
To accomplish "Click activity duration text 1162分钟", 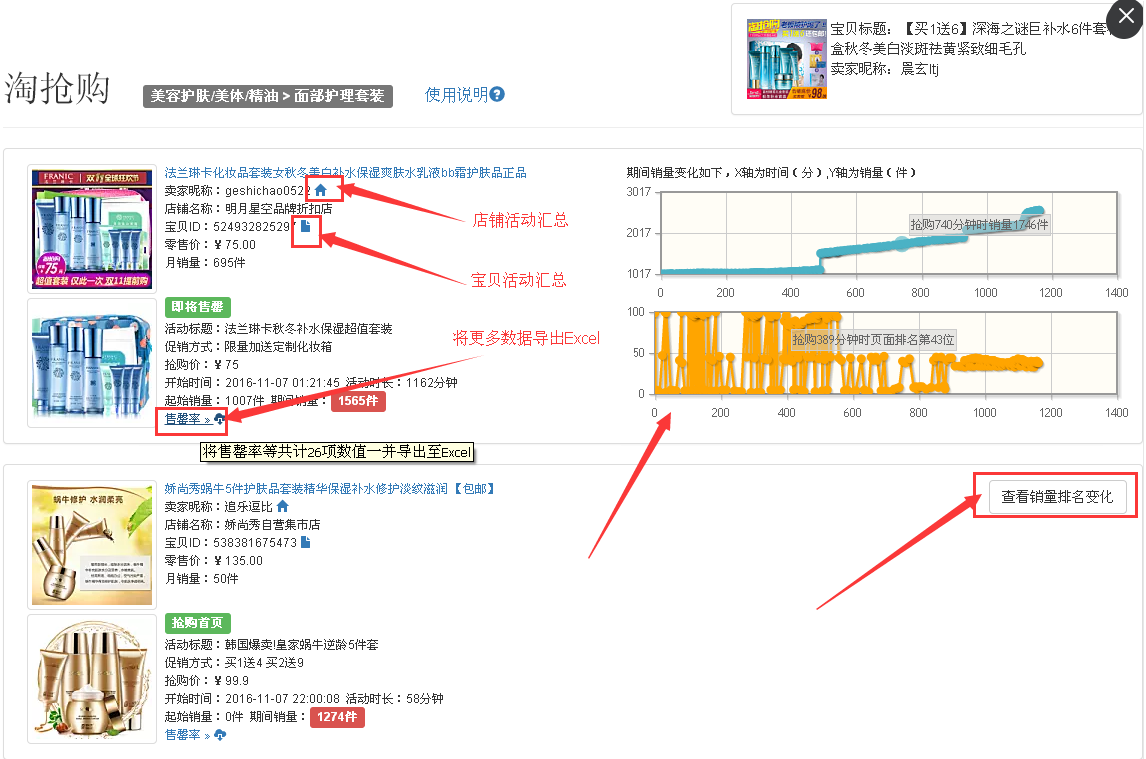I will [x=431, y=382].
